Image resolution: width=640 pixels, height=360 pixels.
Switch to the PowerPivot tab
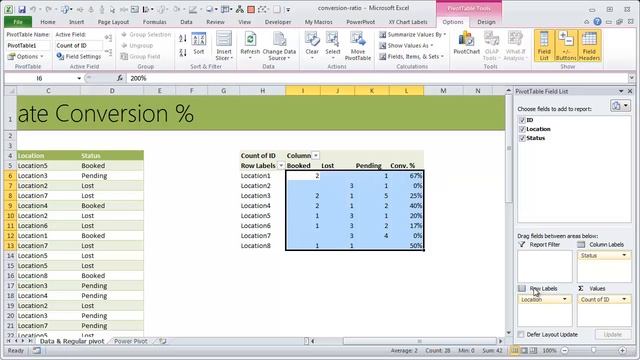[360, 22]
